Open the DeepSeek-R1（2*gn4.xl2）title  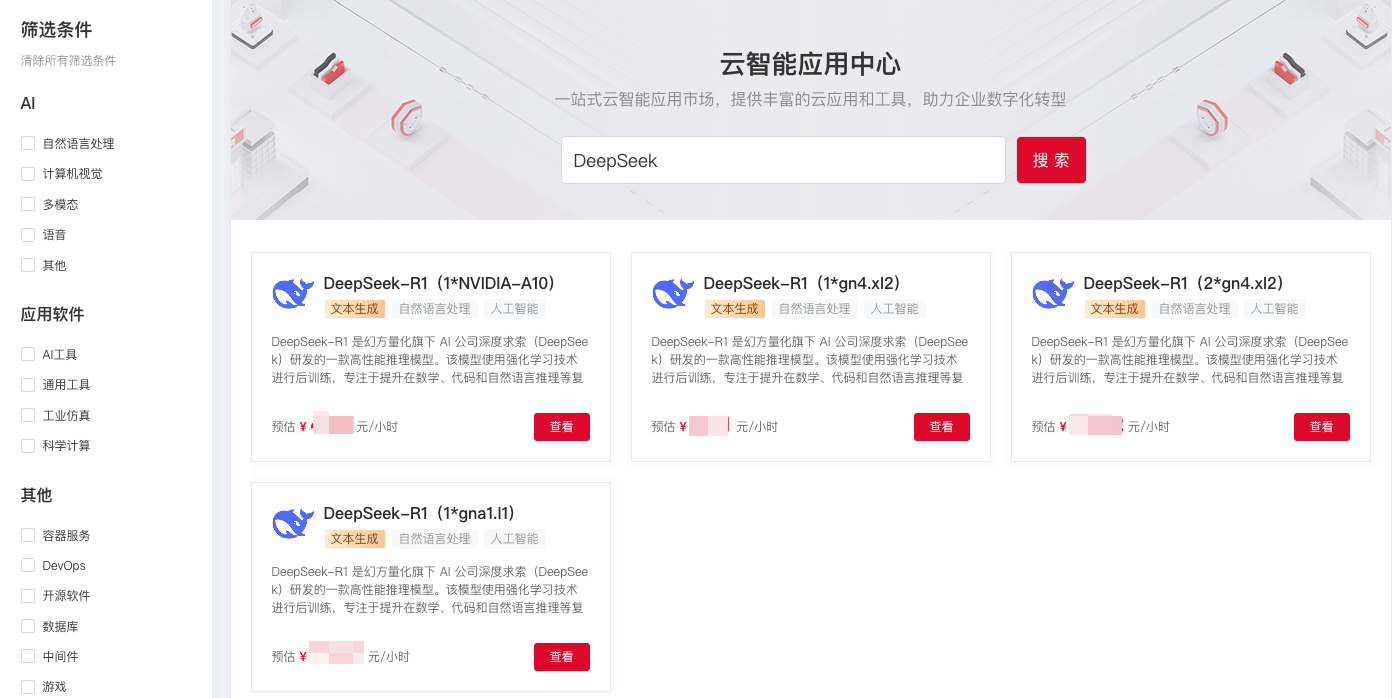click(1184, 284)
